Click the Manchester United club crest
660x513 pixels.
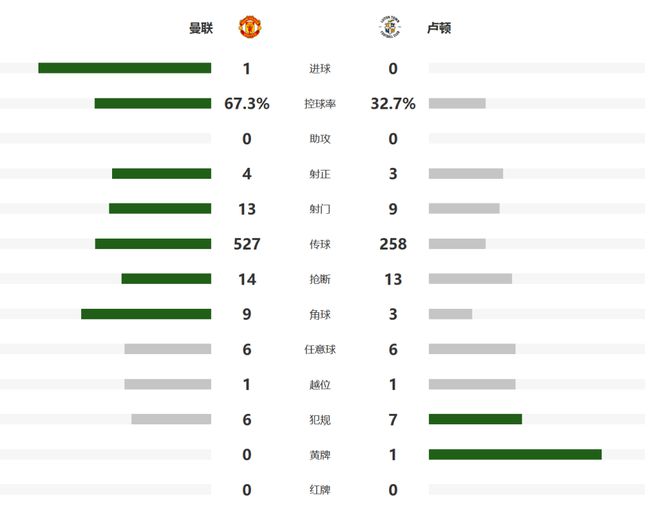[x=250, y=27]
